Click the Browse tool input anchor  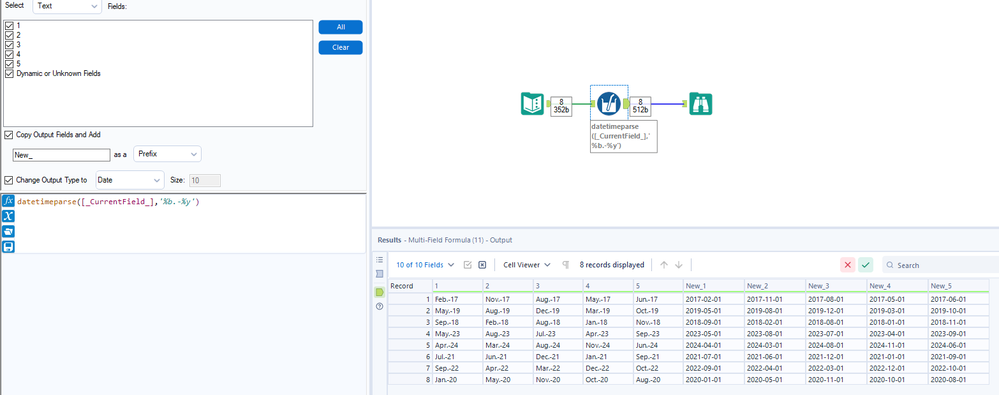[686, 103]
